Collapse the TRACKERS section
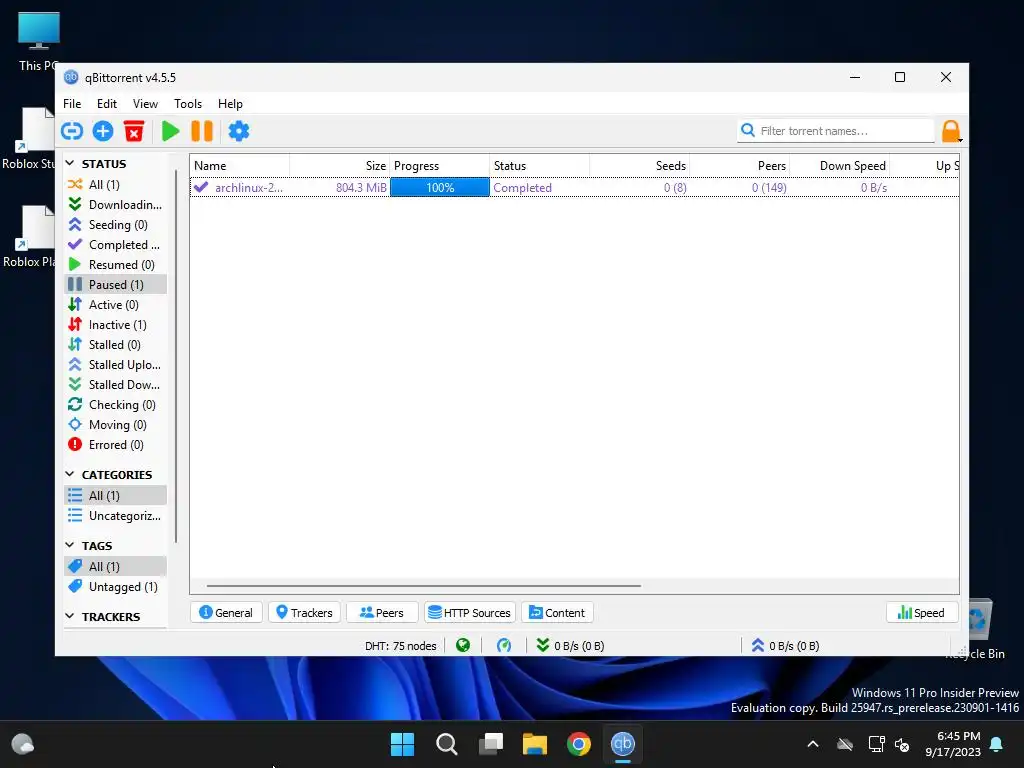 [x=70, y=616]
